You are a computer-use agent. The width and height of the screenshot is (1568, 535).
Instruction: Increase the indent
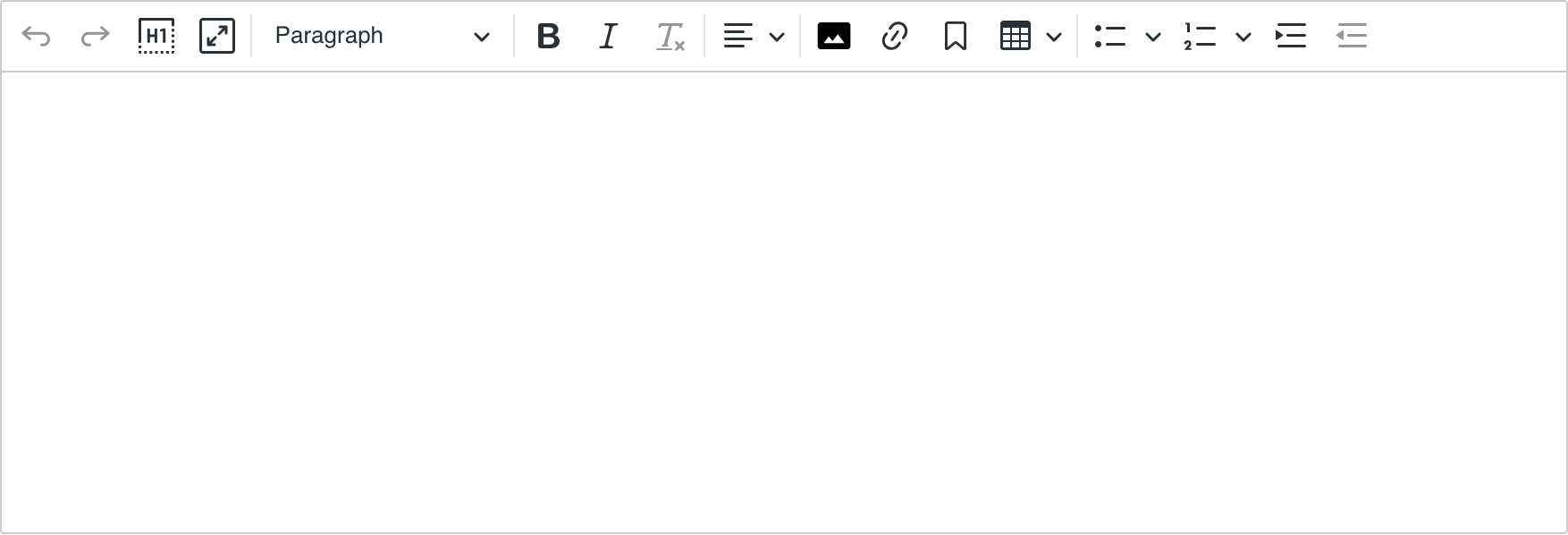tap(1291, 37)
